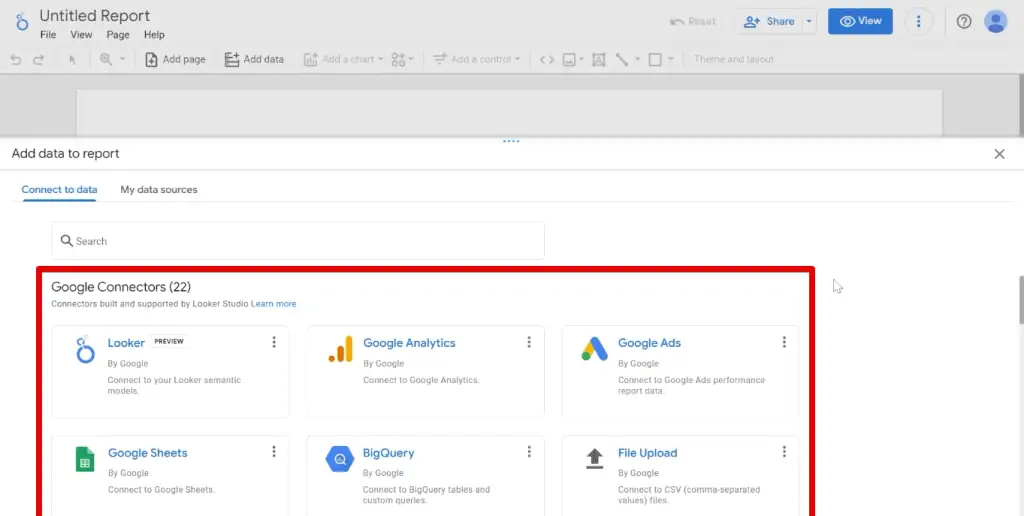The height and width of the screenshot is (516, 1024).
Task: Expand the shape type dropdown arrow
Action: point(671,59)
